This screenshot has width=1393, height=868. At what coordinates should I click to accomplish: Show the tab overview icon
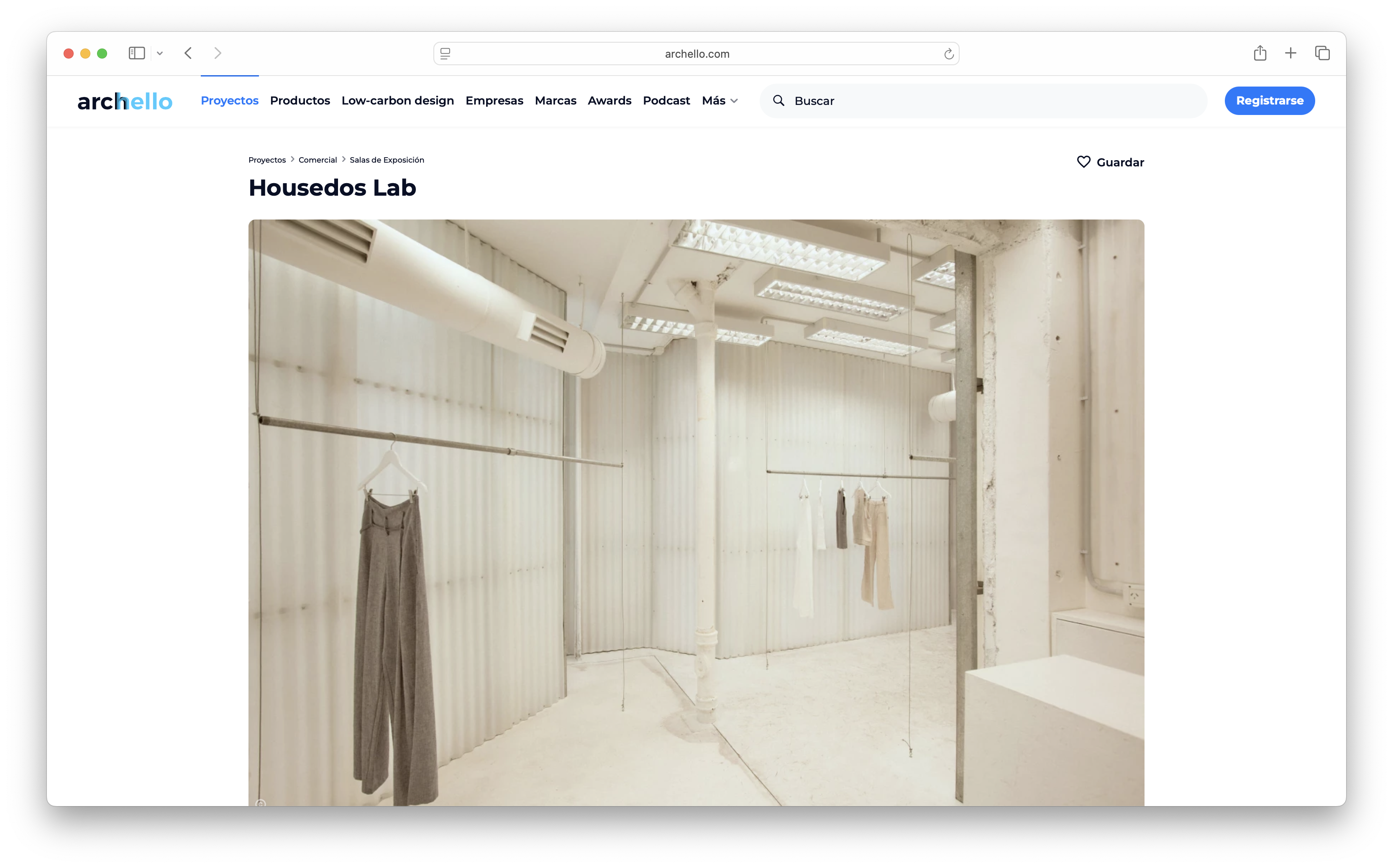coord(1322,54)
